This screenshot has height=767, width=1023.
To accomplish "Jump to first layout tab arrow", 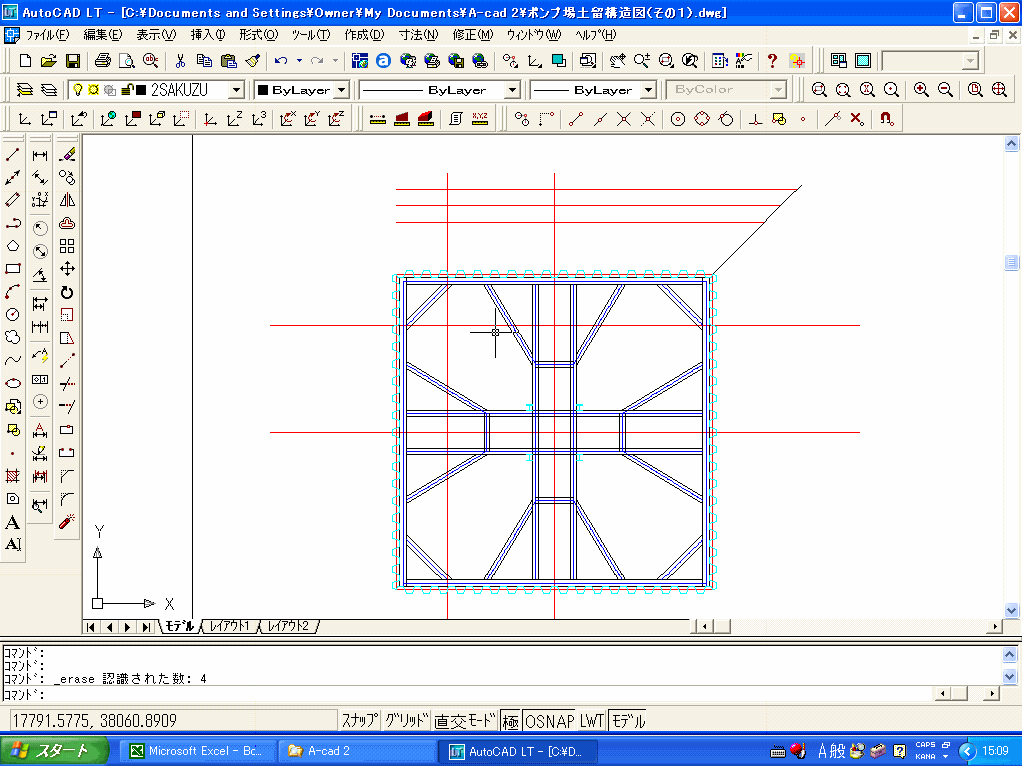I will [x=91, y=627].
